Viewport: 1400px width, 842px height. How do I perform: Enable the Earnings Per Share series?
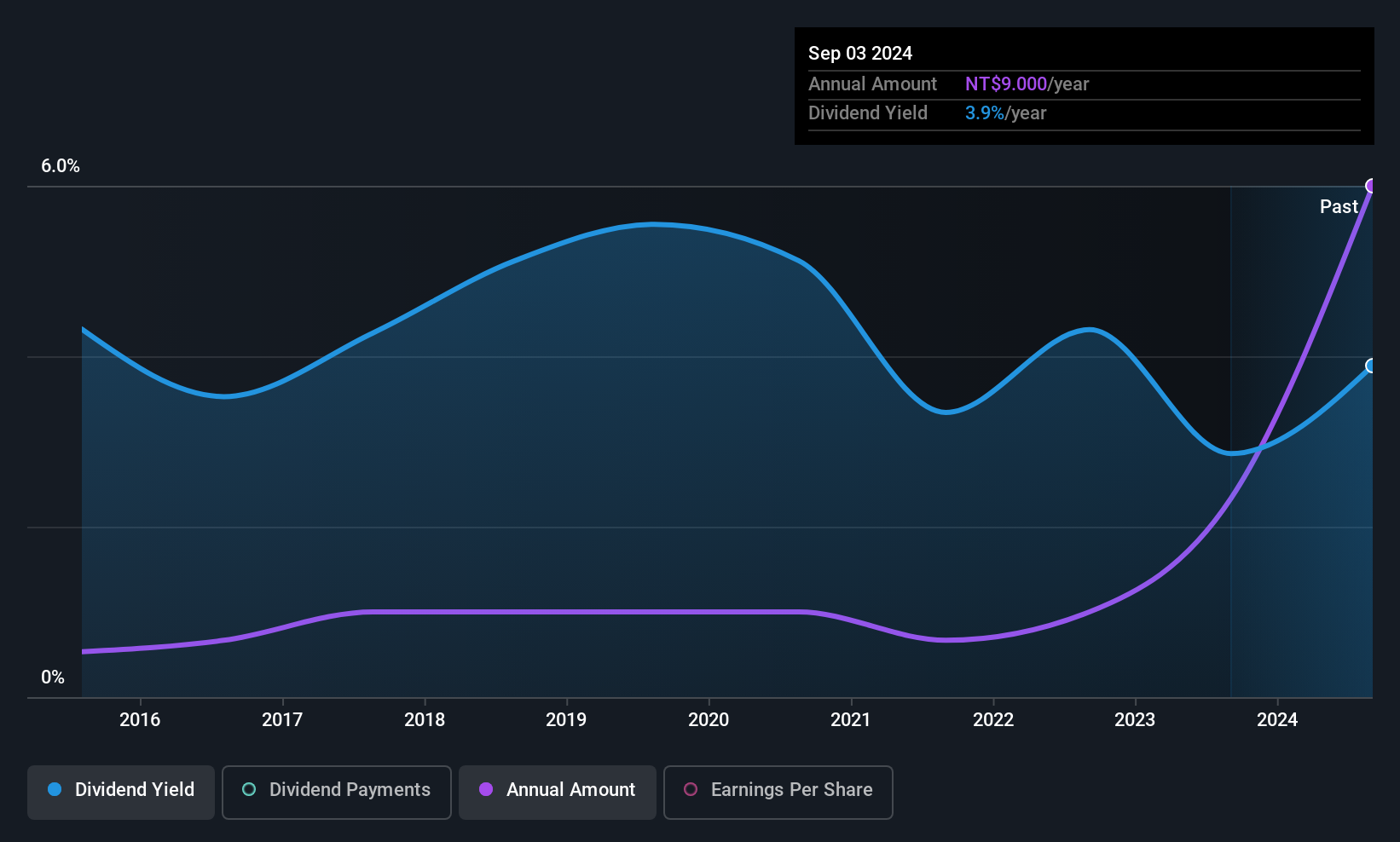[x=778, y=792]
